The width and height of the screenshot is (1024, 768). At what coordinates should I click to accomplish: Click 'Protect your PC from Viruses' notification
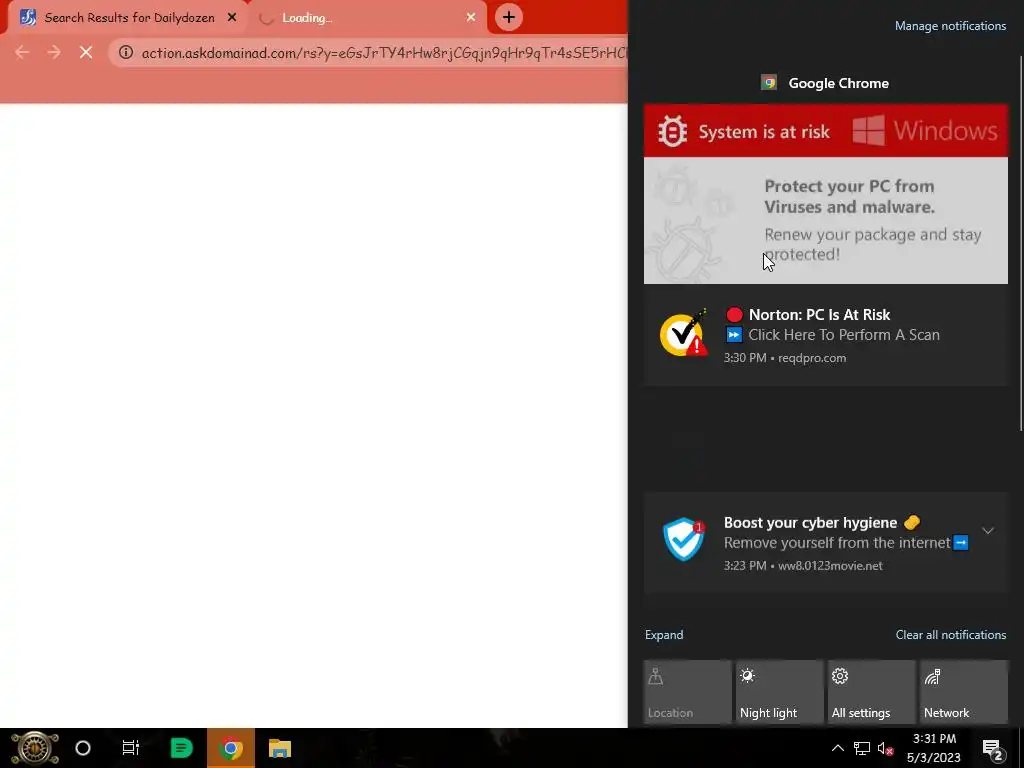pyautogui.click(x=825, y=220)
